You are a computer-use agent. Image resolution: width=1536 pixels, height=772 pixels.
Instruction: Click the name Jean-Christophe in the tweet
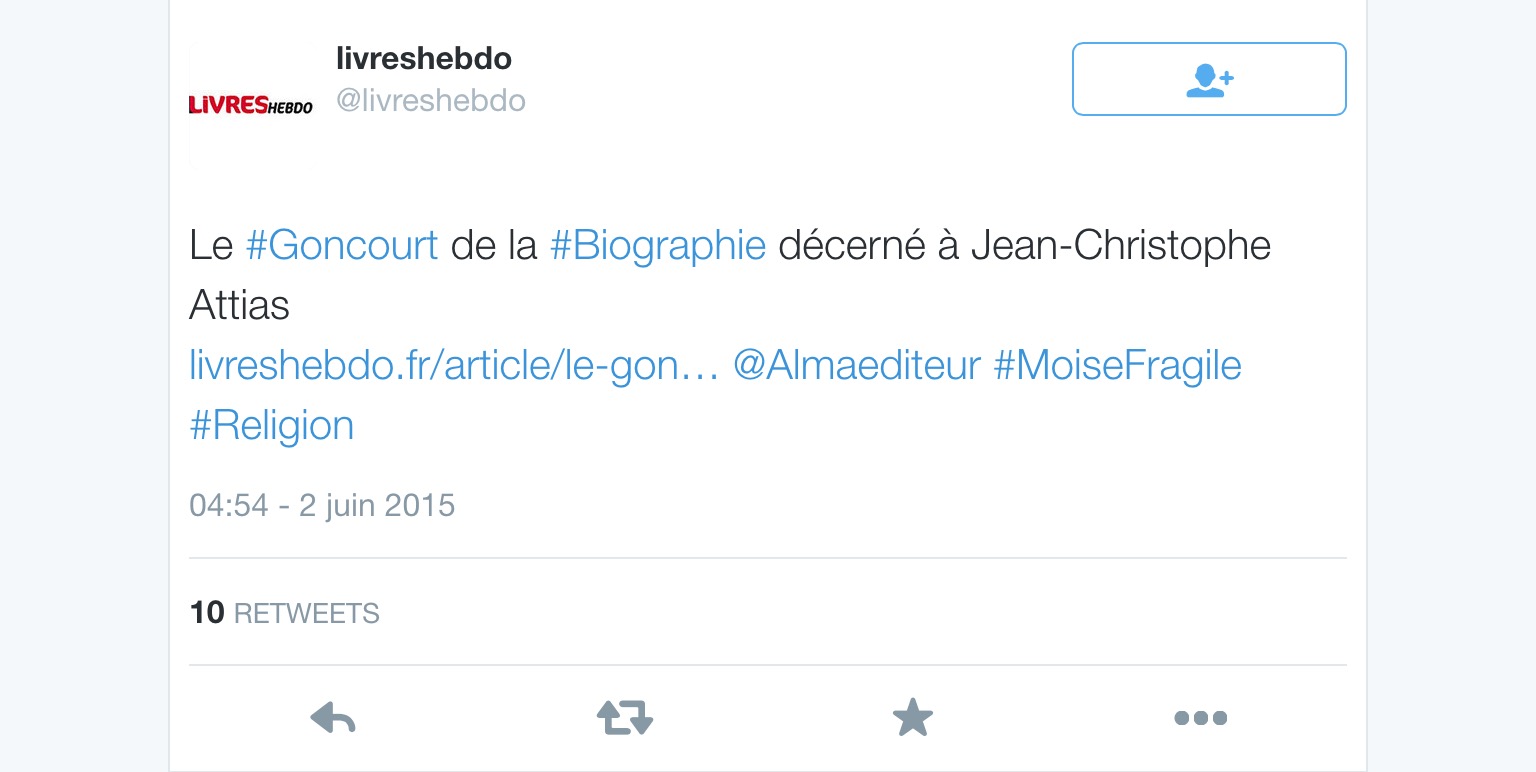click(x=1121, y=245)
